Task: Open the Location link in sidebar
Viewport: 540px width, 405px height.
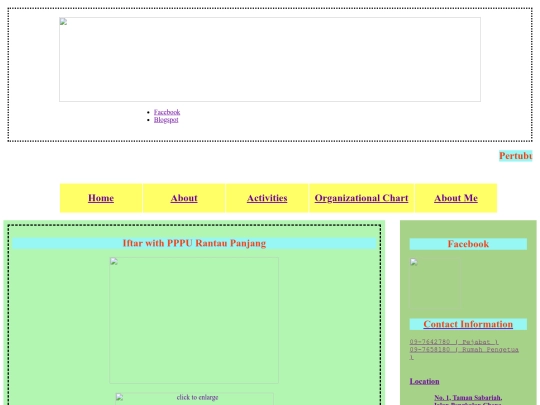Action: [x=424, y=381]
